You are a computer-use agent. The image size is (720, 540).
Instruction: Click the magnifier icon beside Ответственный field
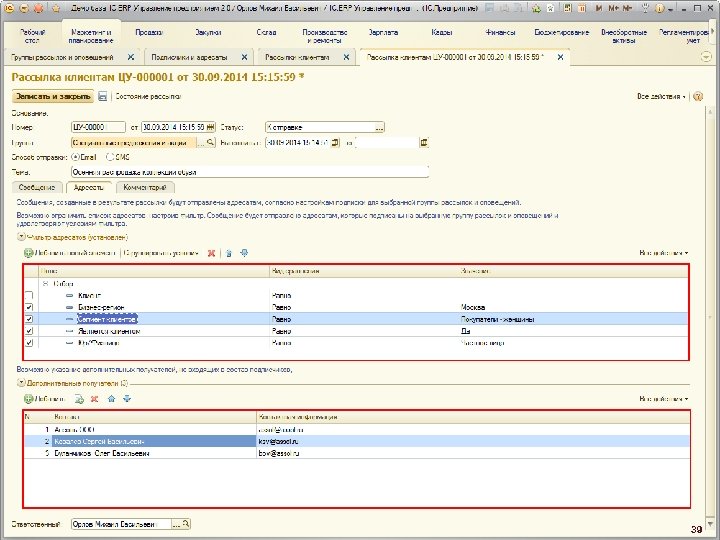click(x=185, y=523)
